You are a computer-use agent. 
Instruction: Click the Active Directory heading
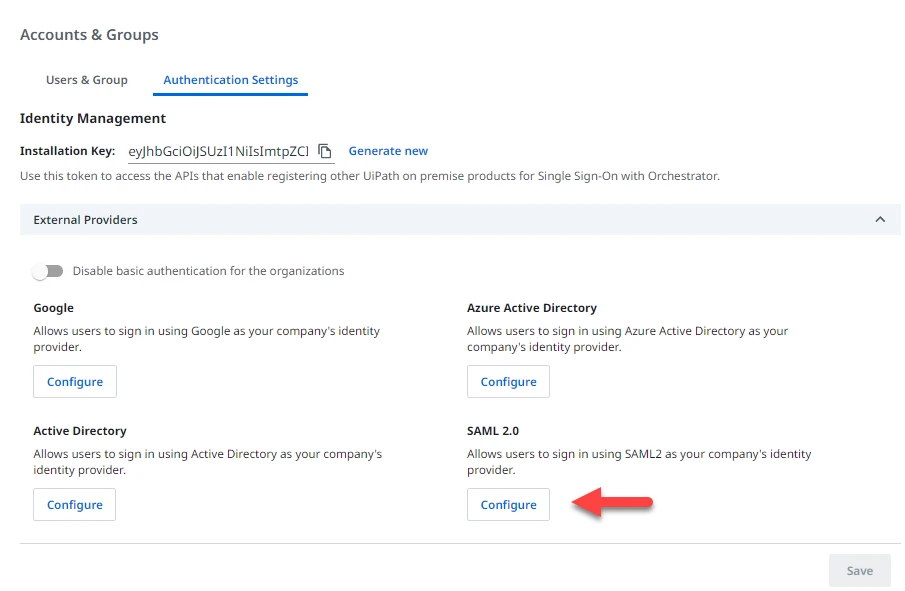80,431
